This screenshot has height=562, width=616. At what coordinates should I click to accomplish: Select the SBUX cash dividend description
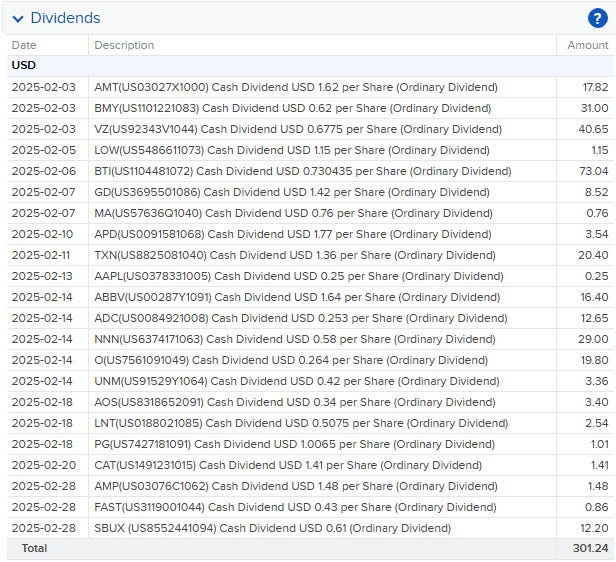pos(273,529)
